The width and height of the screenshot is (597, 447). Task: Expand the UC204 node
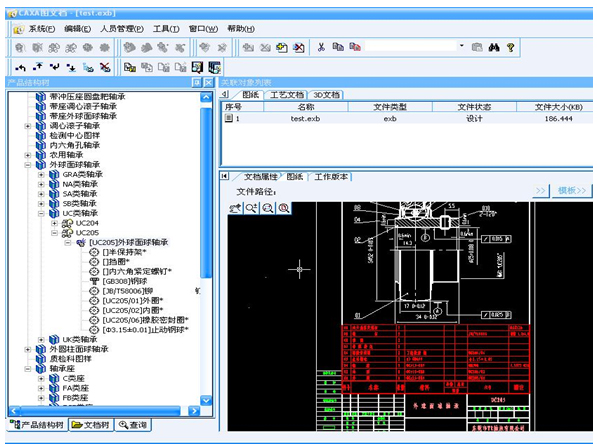(x=54, y=223)
